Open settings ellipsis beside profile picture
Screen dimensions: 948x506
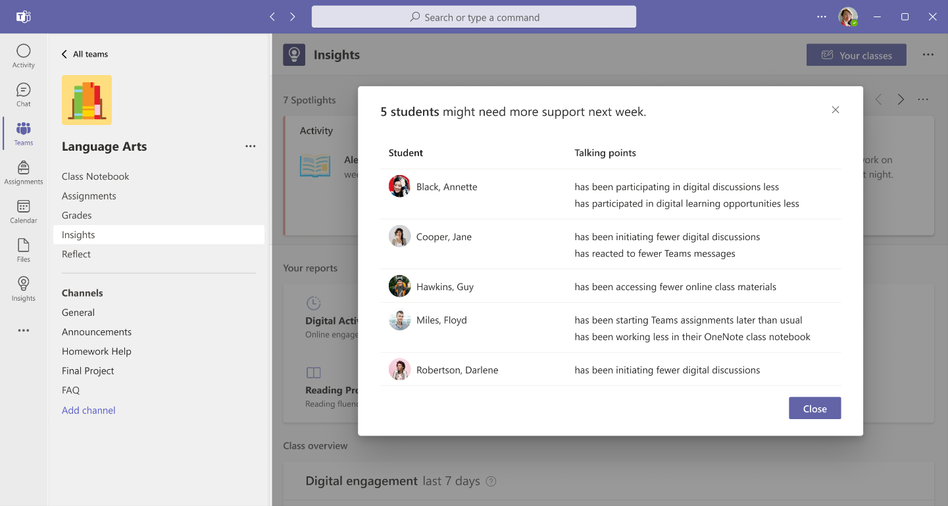[x=821, y=17]
